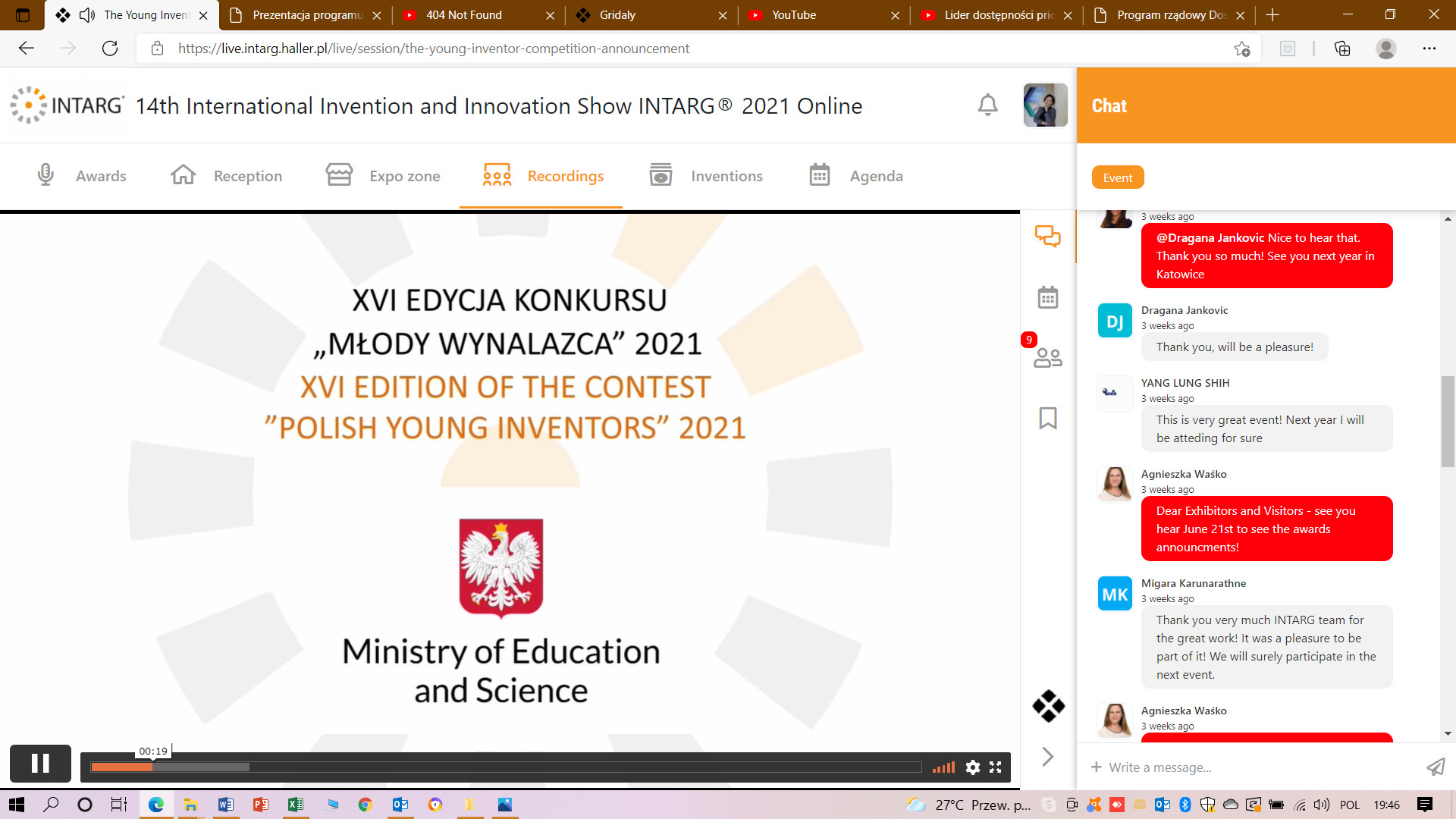The image size is (1456, 819).
Task: Open the browser tab actions menu icon
Action: (22, 15)
